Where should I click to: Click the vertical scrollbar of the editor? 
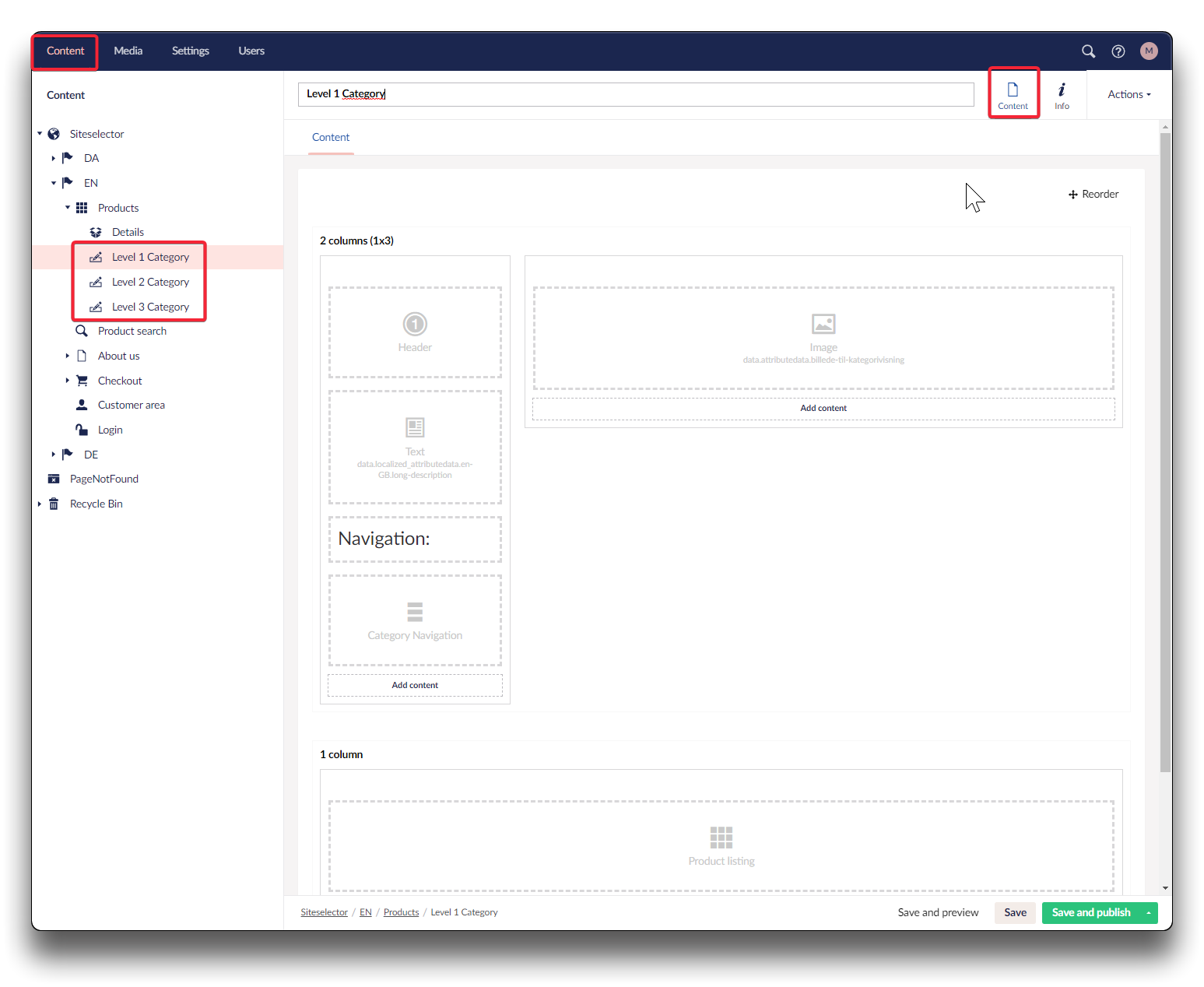(x=1164, y=451)
